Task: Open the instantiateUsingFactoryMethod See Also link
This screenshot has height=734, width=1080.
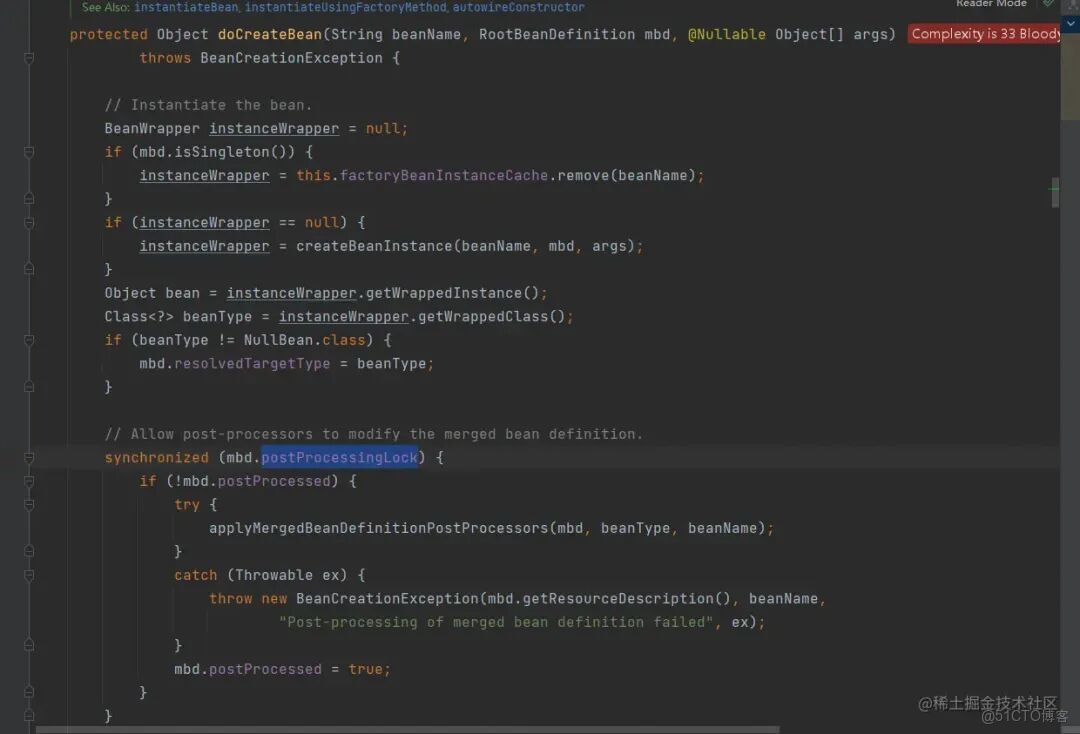Action: 346,7
